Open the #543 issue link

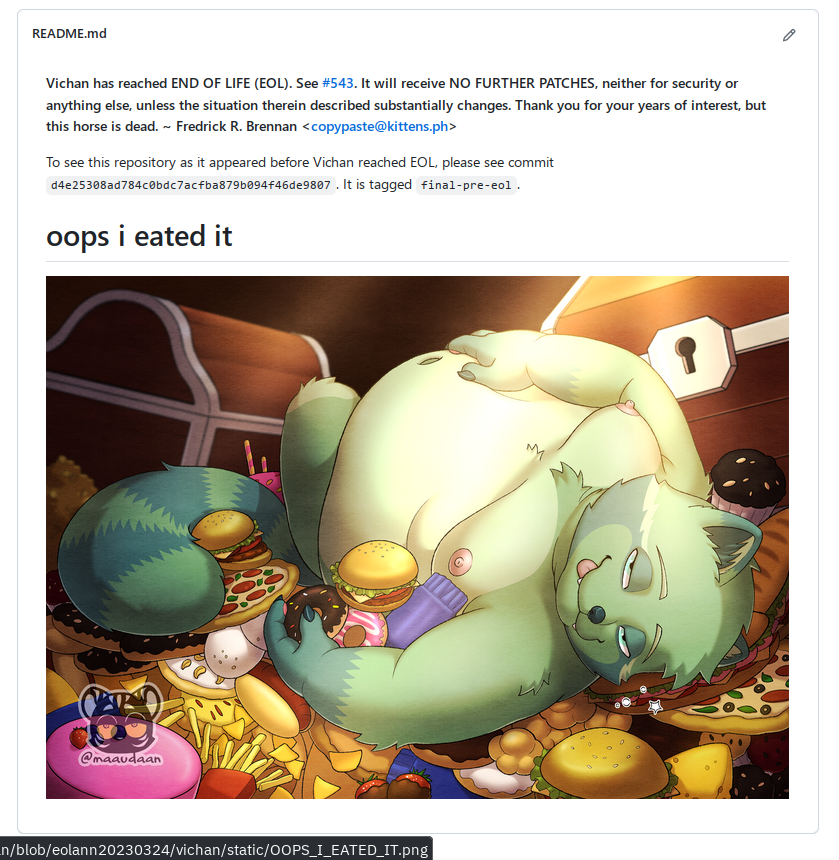338,83
